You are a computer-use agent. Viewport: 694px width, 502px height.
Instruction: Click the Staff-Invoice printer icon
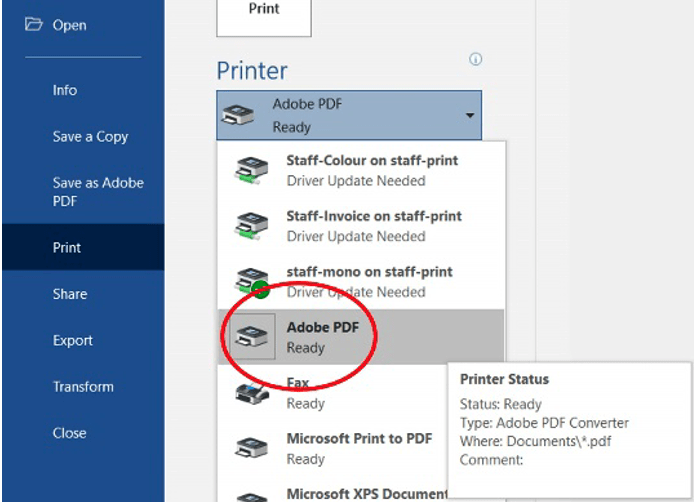251,226
